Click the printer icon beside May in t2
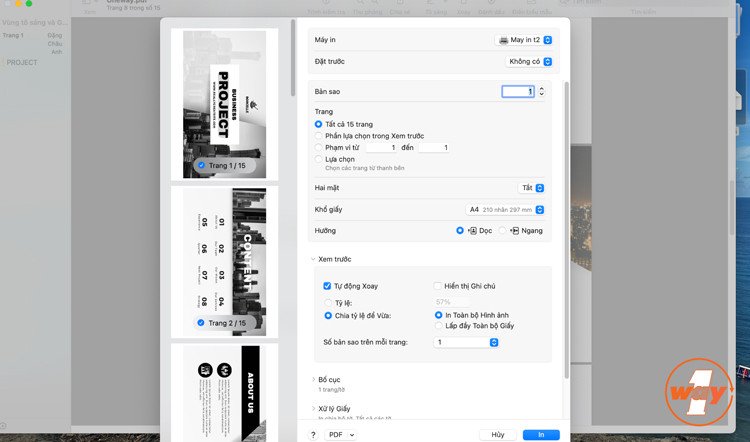 pyautogui.click(x=503, y=40)
